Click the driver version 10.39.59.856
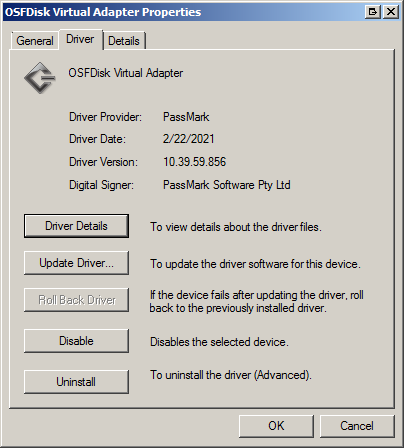Viewport: 404px width, 448px height. (x=195, y=162)
